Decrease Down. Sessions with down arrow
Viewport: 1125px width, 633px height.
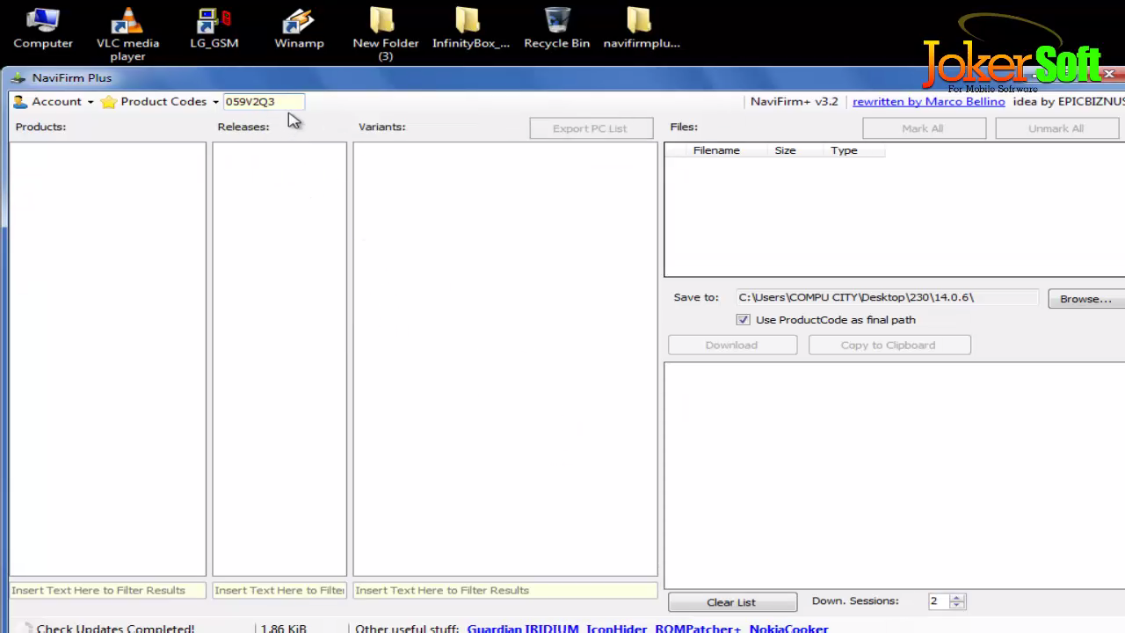957,606
